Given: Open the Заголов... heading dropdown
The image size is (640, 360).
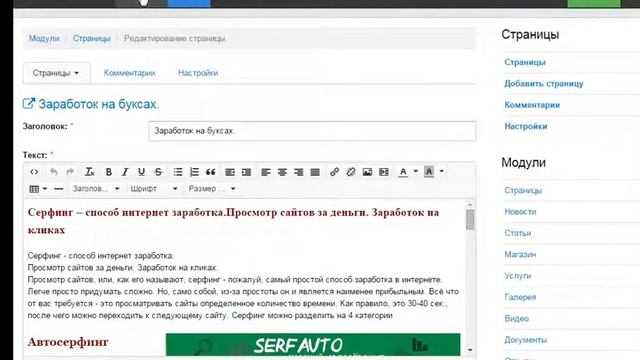Looking at the screenshot, I should (x=96, y=189).
